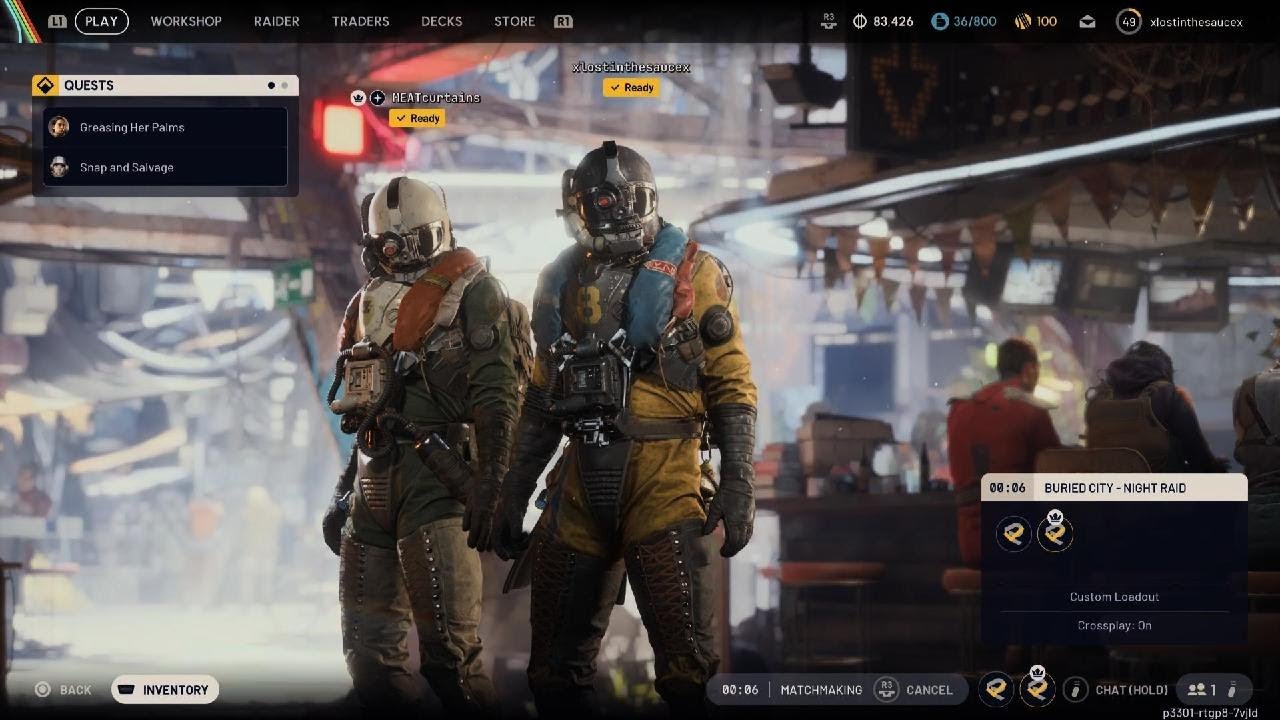The image size is (1280, 720).
Task: Click the Ready badge under xlostinthesaucex
Action: click(631, 88)
